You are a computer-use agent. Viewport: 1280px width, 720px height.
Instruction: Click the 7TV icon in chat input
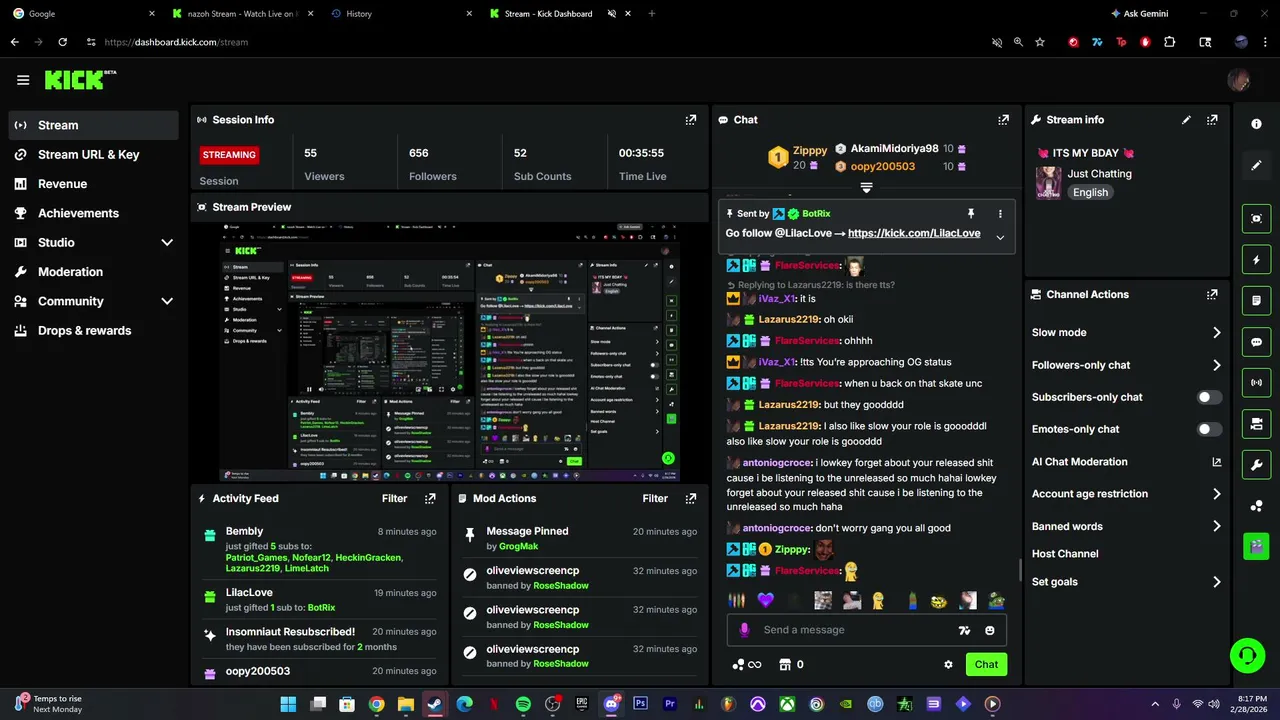pyautogui.click(x=964, y=630)
